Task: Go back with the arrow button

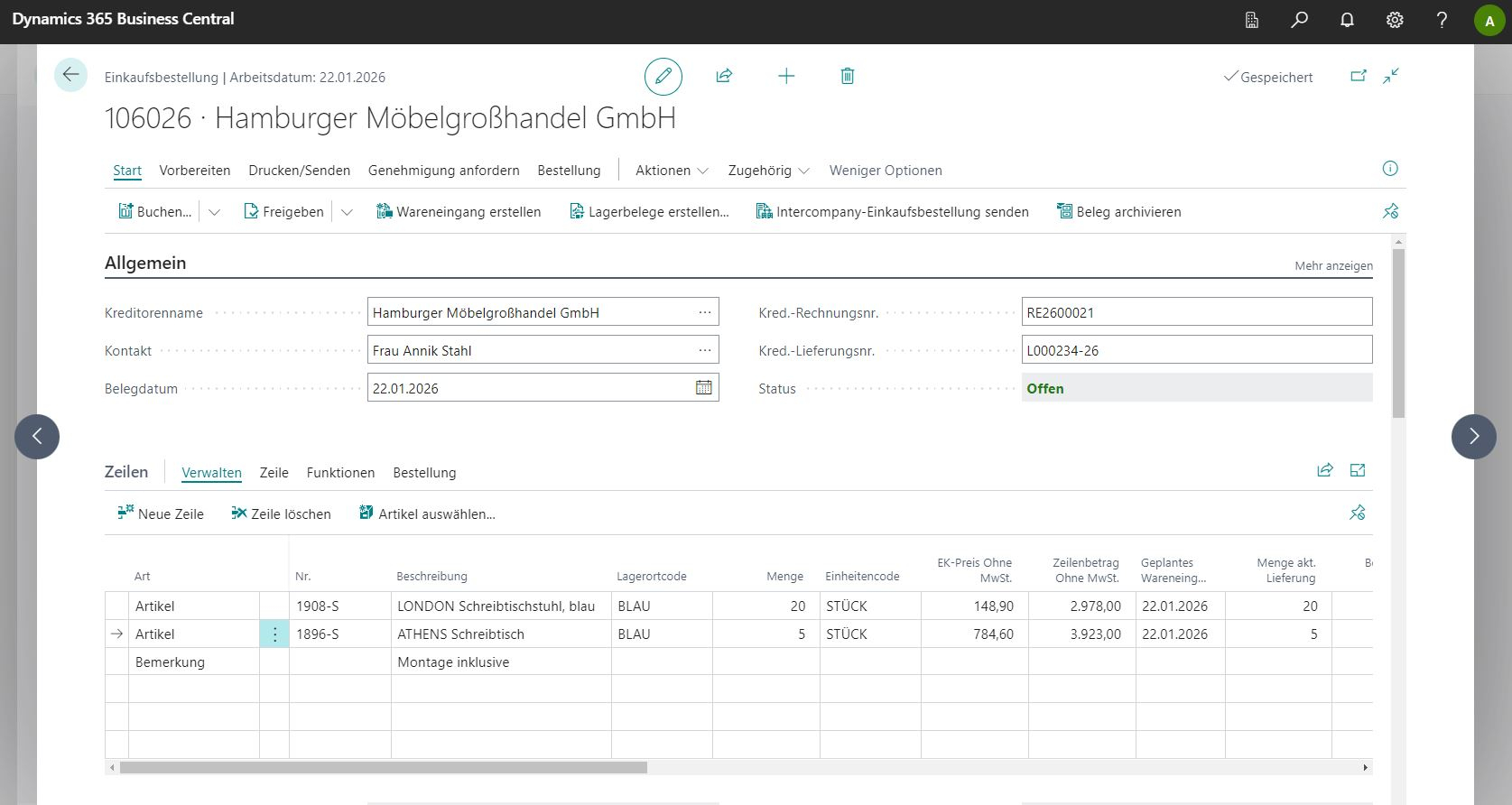Action: point(70,75)
